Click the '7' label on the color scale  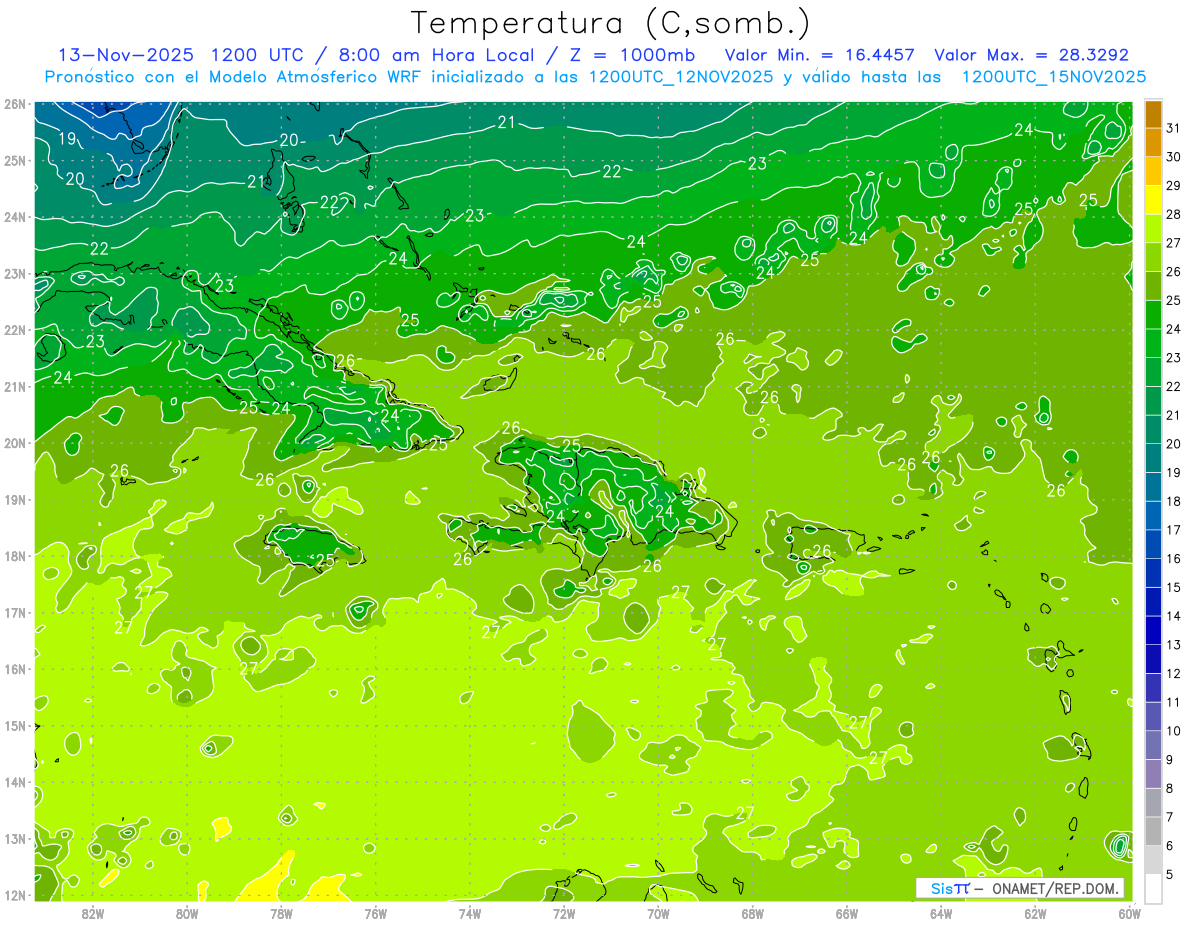(1170, 817)
